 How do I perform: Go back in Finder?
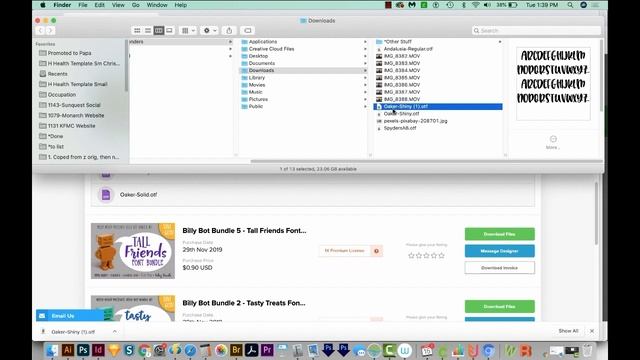tap(40, 31)
